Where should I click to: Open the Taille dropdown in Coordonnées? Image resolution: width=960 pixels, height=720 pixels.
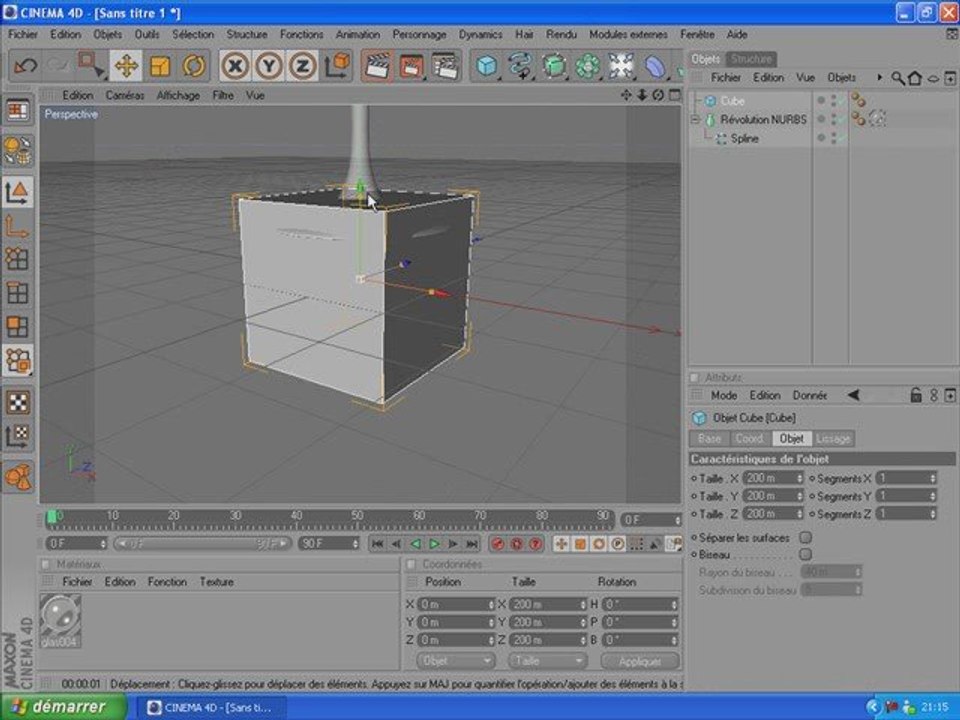[547, 661]
